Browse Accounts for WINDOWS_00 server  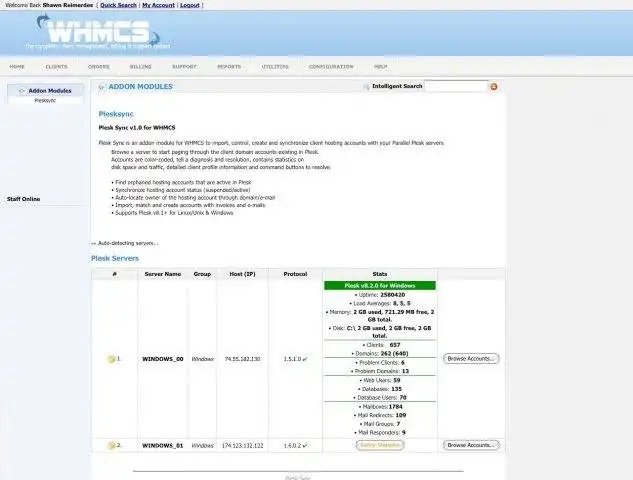coord(471,358)
